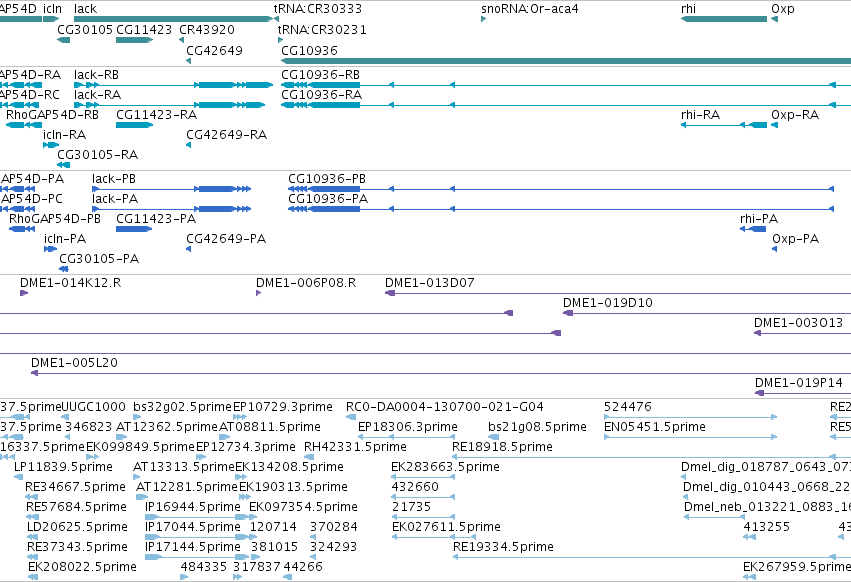
Task: Select the UUGC1000 cDNA label
Action: click(93, 407)
